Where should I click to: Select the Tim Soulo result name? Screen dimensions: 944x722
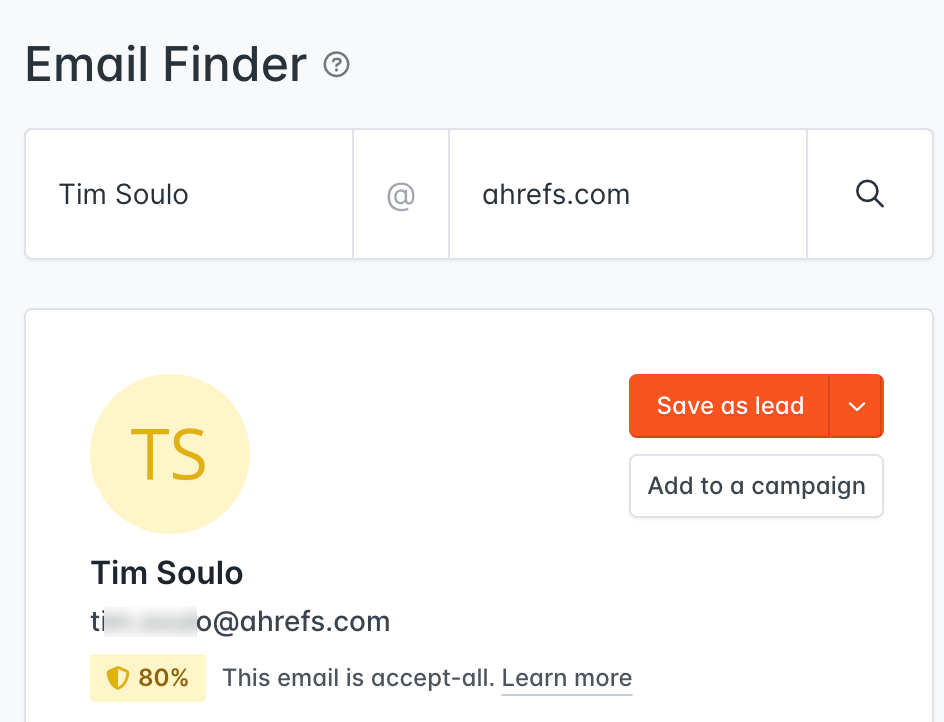(x=166, y=573)
